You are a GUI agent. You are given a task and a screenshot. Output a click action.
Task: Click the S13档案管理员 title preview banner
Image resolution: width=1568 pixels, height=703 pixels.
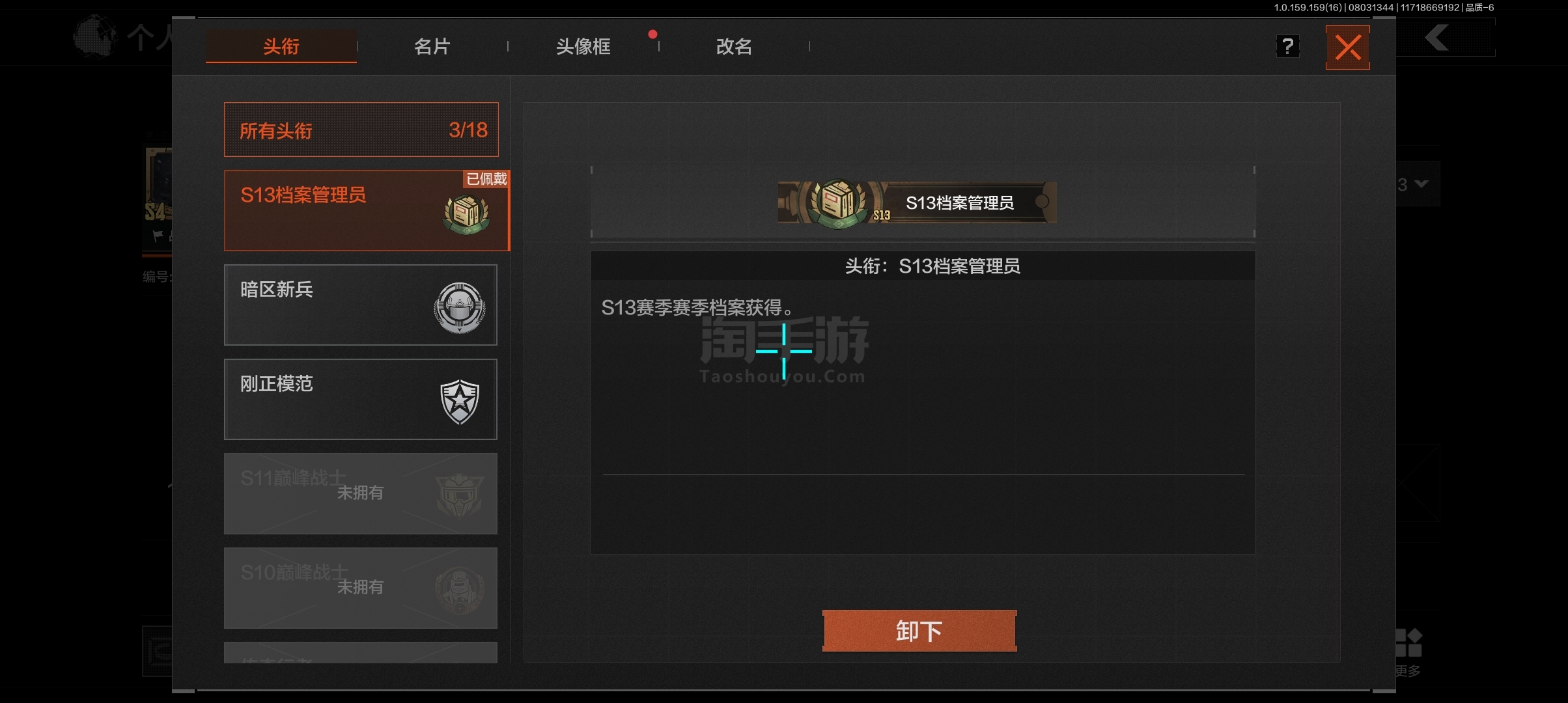point(917,203)
